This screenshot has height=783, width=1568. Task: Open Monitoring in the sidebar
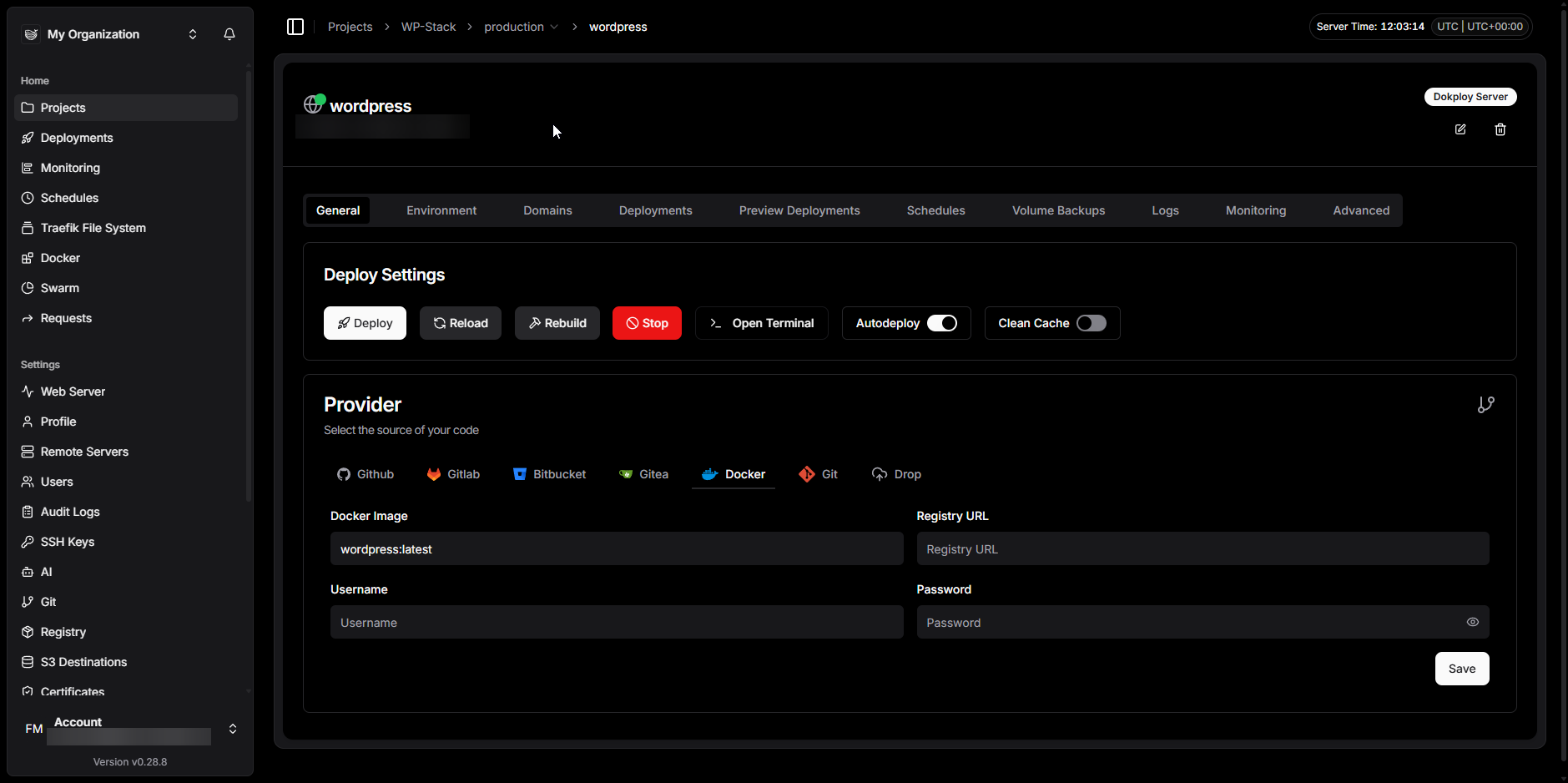point(126,168)
